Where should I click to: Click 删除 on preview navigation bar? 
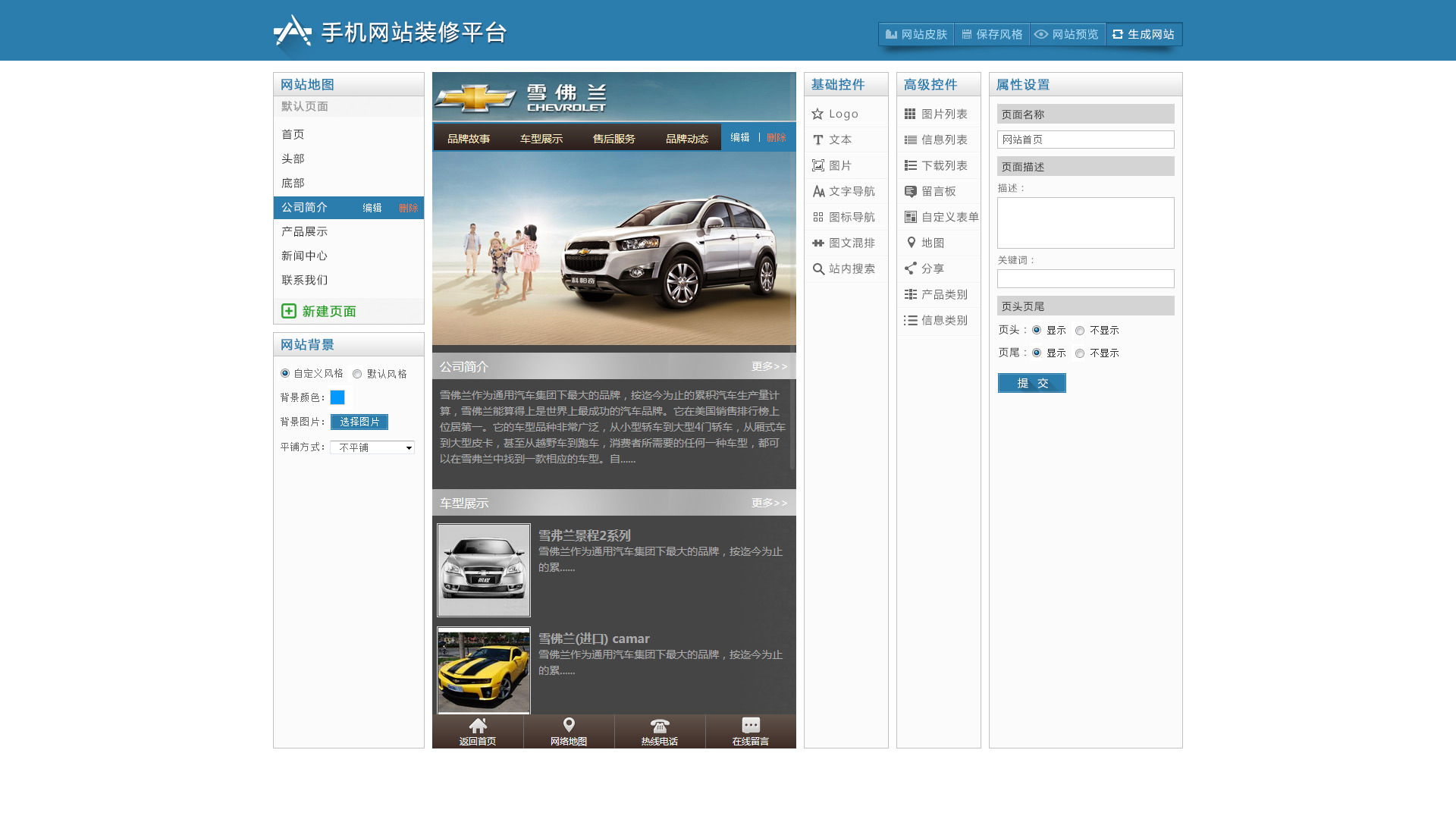(x=777, y=137)
